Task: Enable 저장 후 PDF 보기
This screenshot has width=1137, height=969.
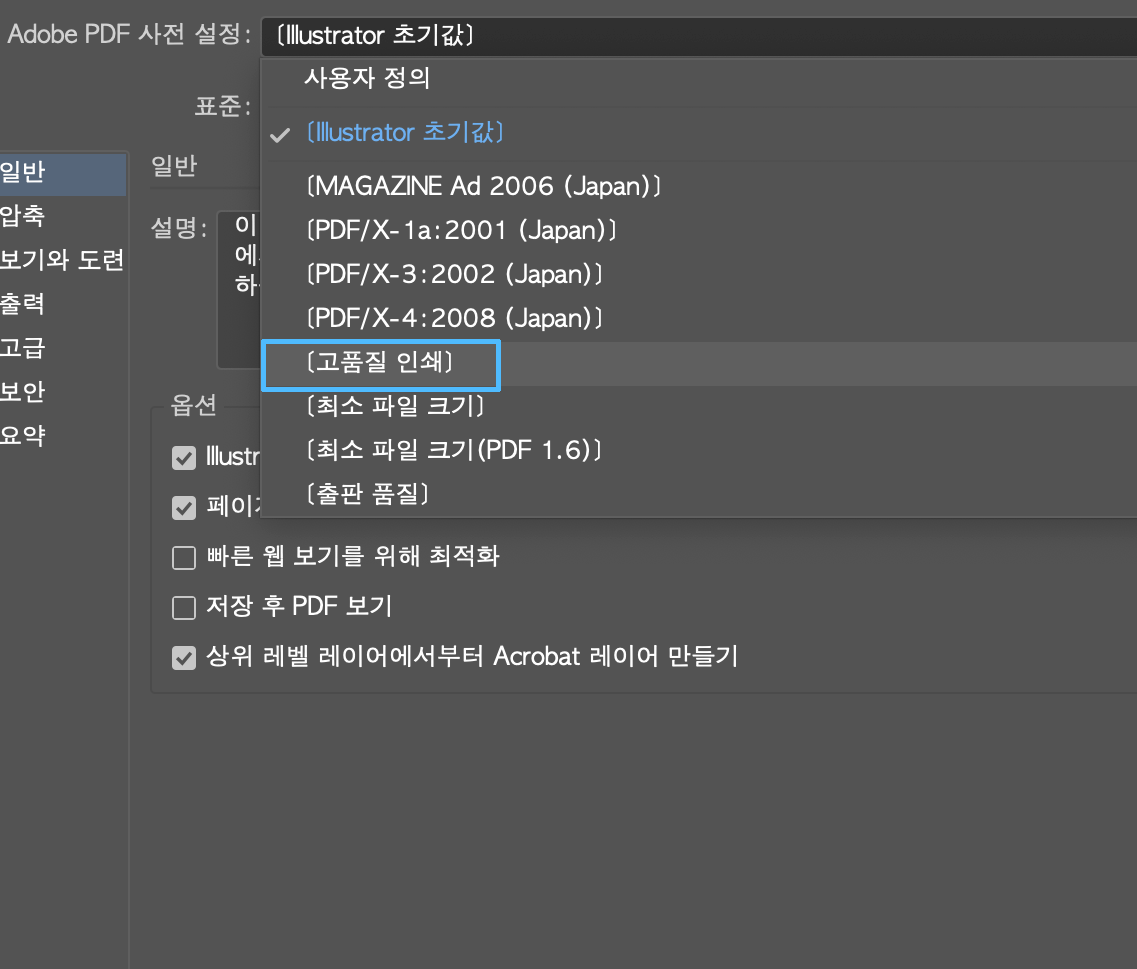Action: (x=184, y=608)
